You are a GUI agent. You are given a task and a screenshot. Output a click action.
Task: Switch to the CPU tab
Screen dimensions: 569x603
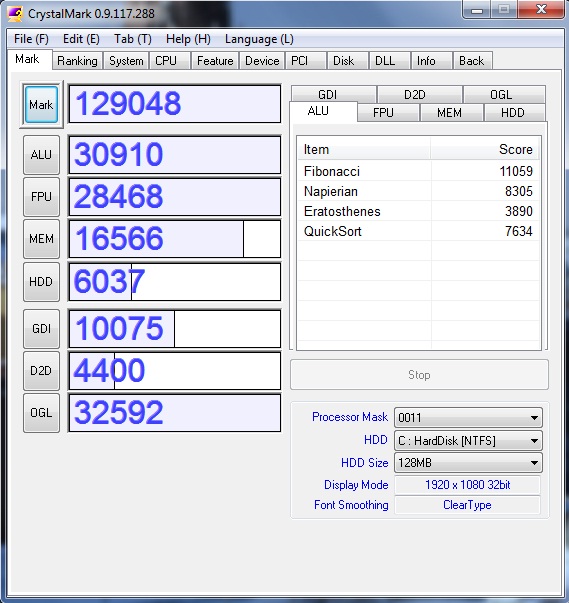(166, 61)
